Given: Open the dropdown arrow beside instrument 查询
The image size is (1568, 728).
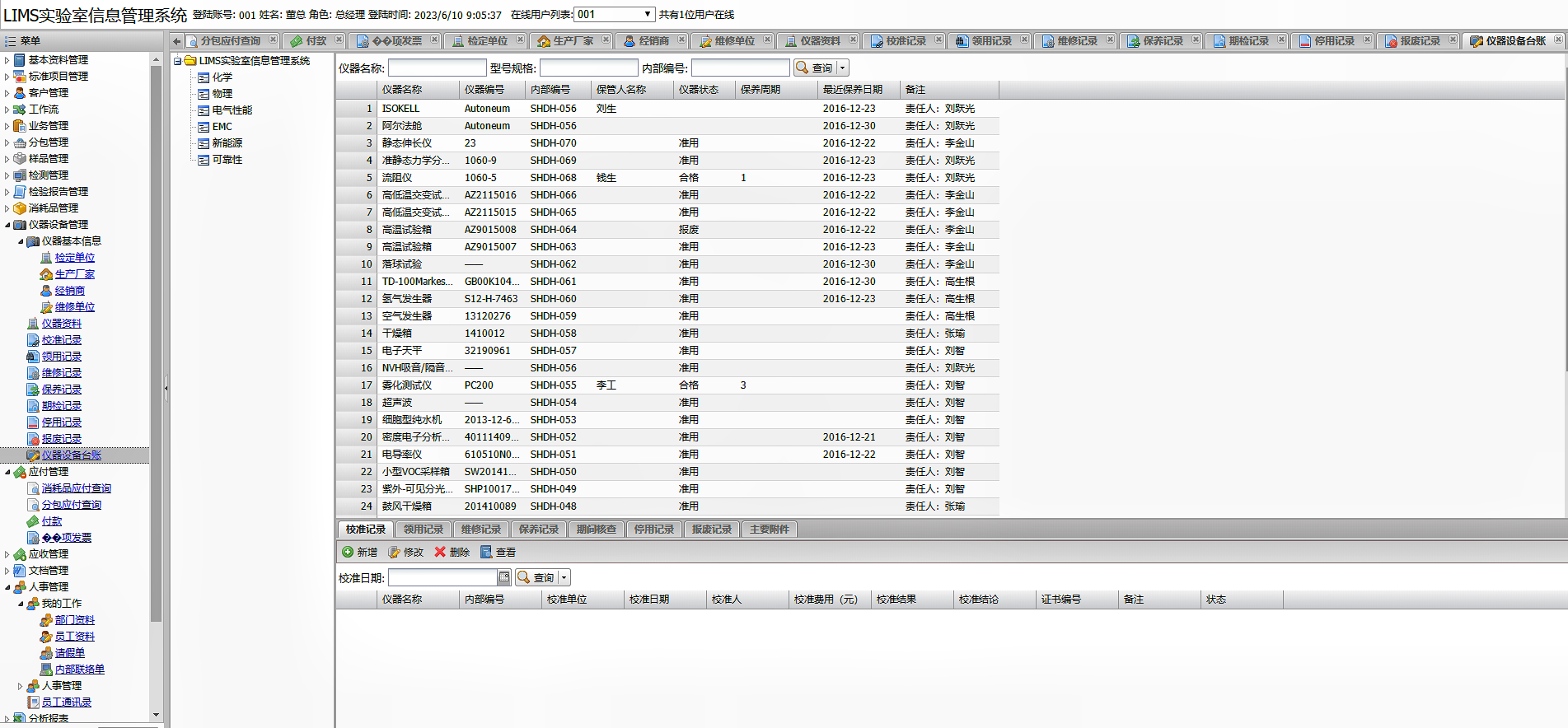Looking at the screenshot, I should (x=842, y=68).
